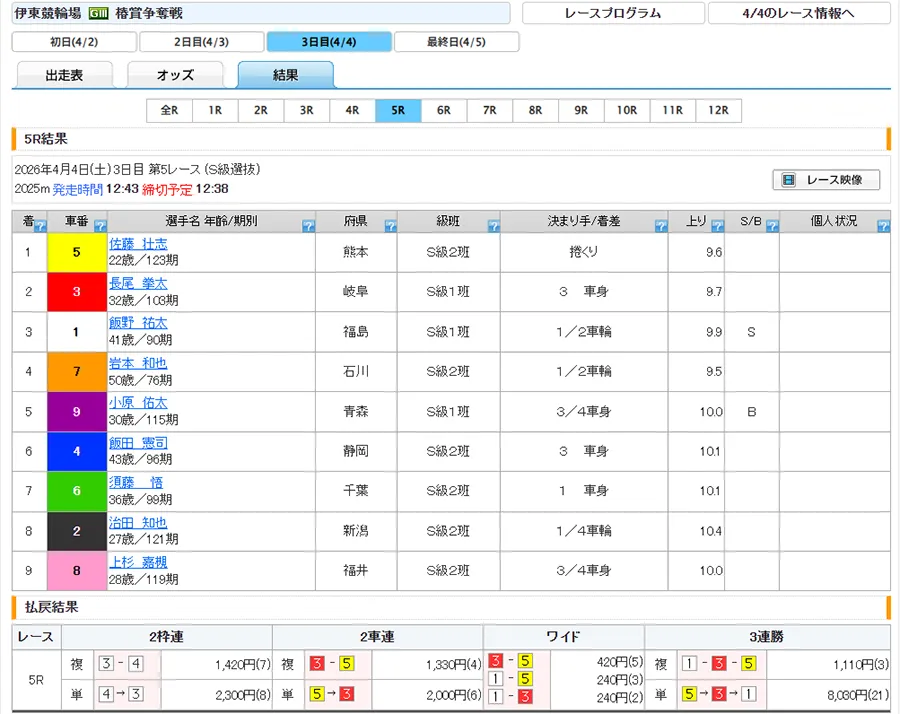
Task: Open help icon for 決まり手/着差 column
Action: [660, 227]
